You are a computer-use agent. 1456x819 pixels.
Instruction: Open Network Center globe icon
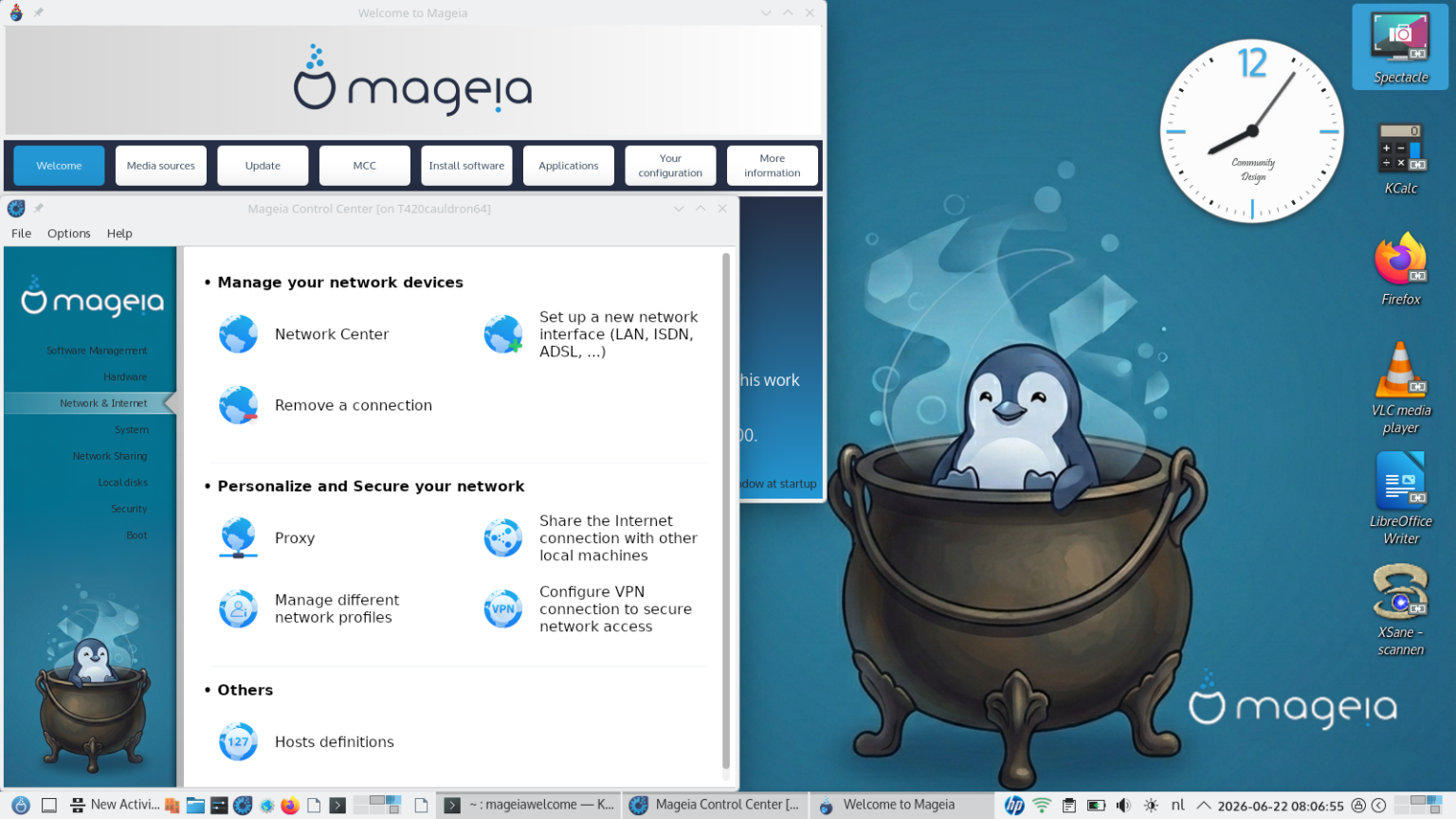pos(238,334)
